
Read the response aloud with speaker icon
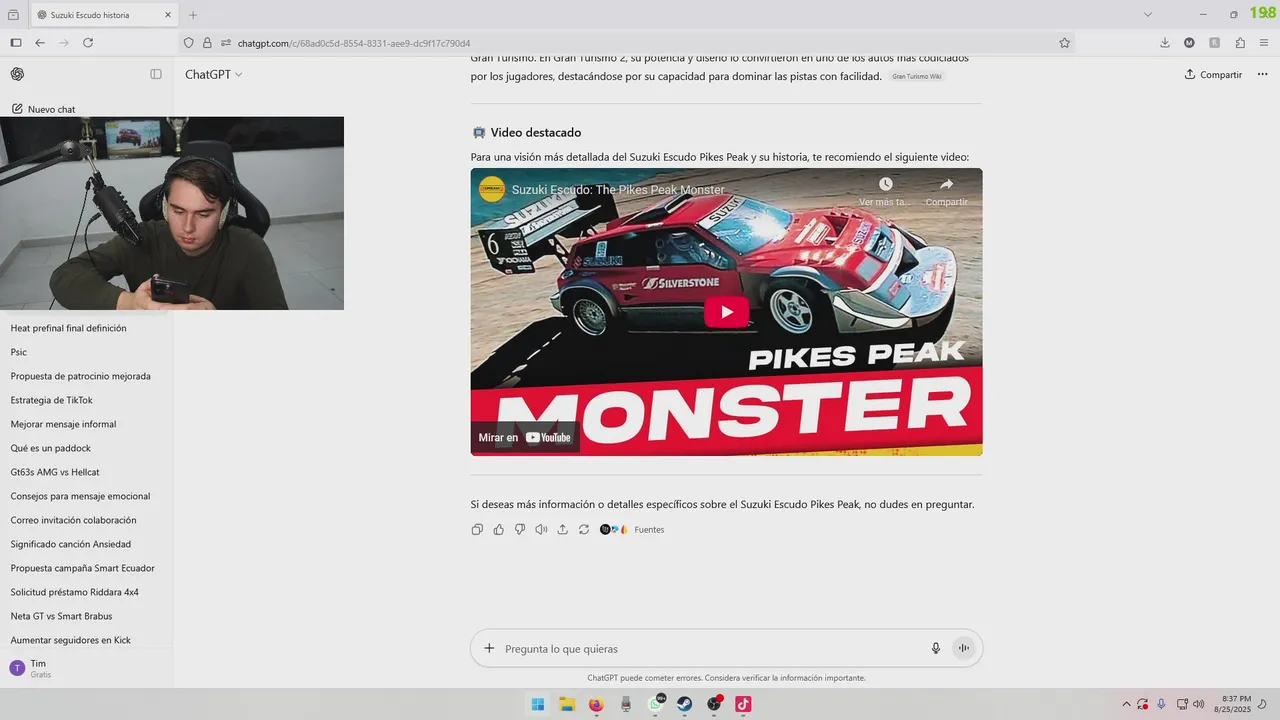point(541,530)
